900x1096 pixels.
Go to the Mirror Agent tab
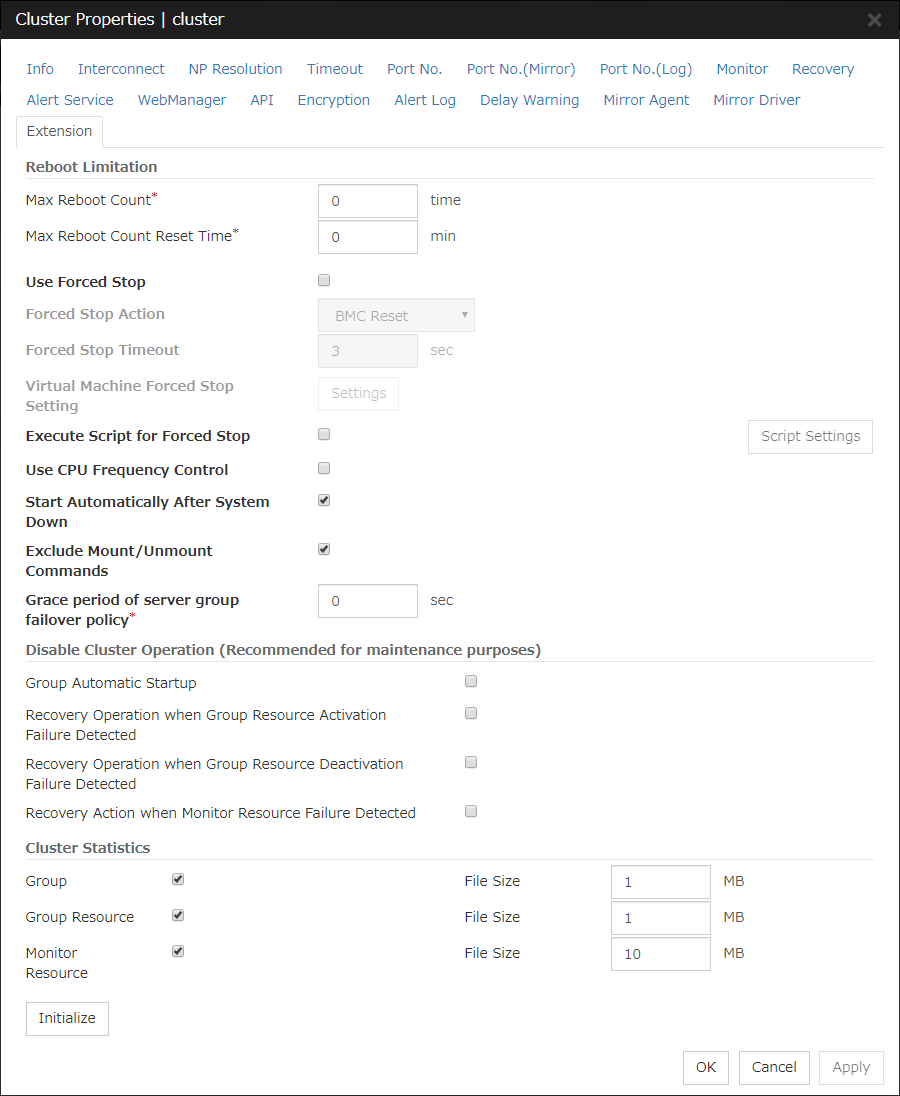[x=646, y=100]
